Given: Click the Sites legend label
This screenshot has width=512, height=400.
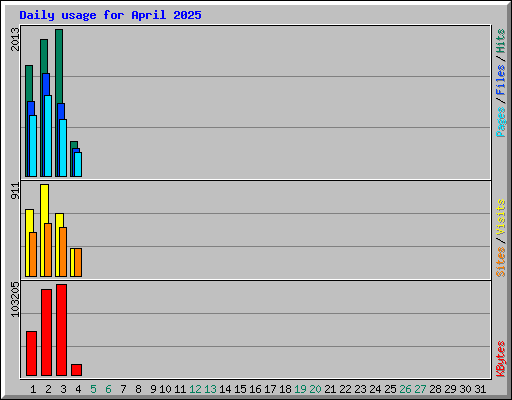Looking at the screenshot, I should (x=501, y=262).
